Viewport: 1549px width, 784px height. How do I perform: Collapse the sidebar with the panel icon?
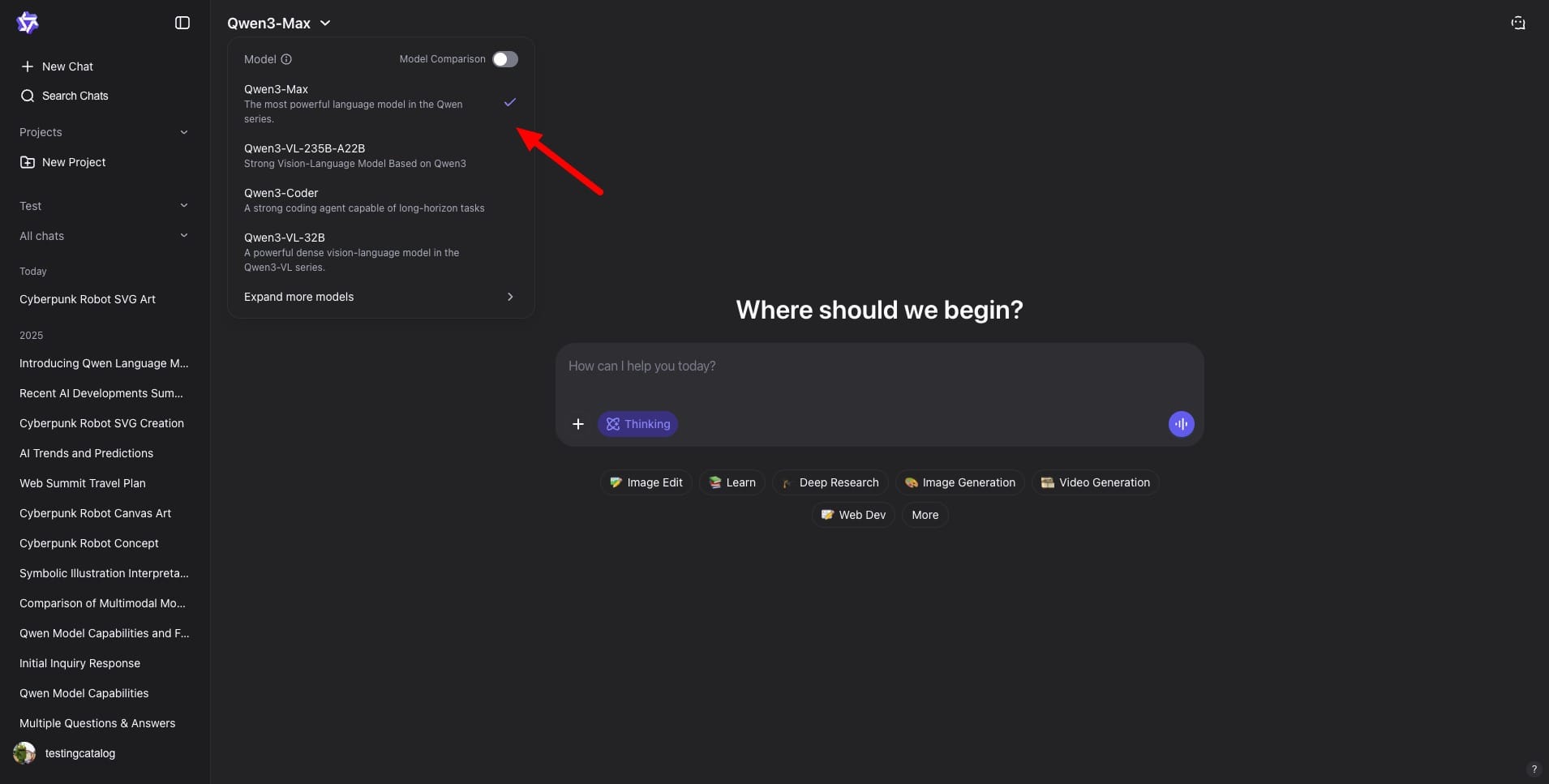click(182, 23)
